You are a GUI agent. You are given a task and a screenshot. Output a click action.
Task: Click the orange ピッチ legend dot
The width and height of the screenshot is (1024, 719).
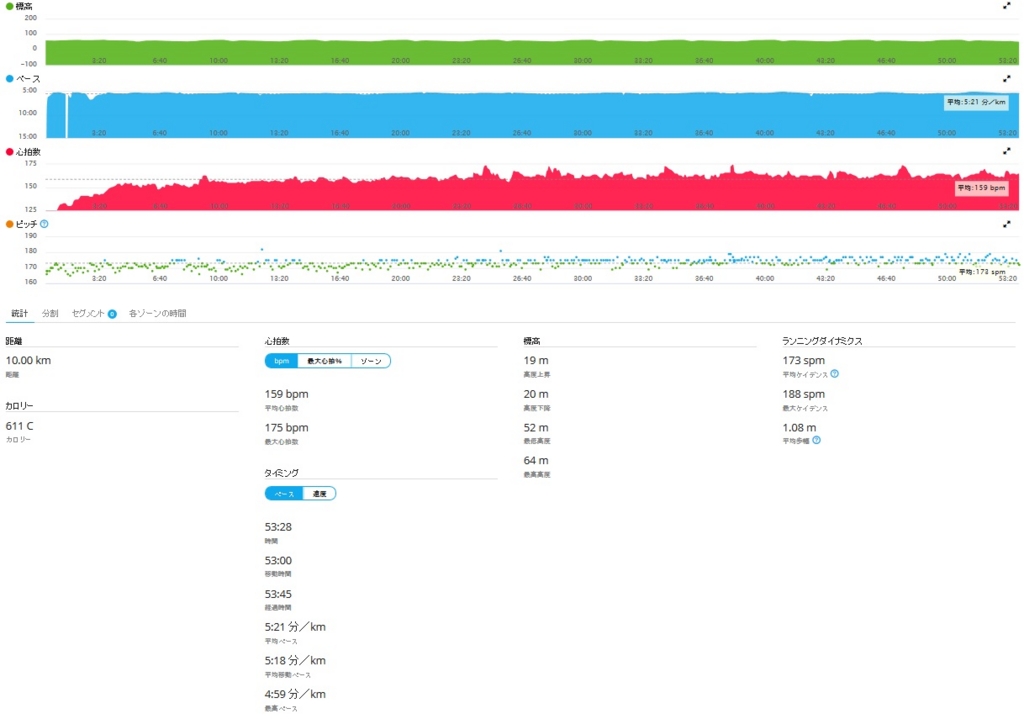[9, 224]
